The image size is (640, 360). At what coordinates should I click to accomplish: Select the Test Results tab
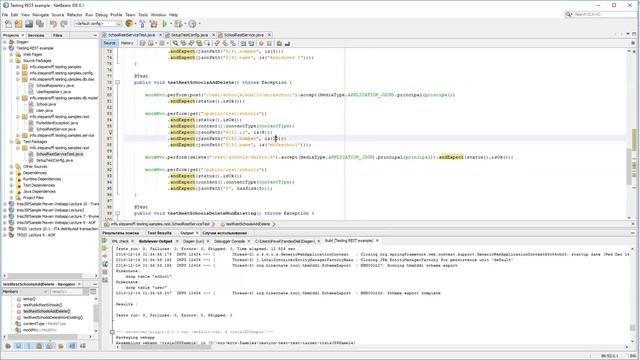click(160, 233)
